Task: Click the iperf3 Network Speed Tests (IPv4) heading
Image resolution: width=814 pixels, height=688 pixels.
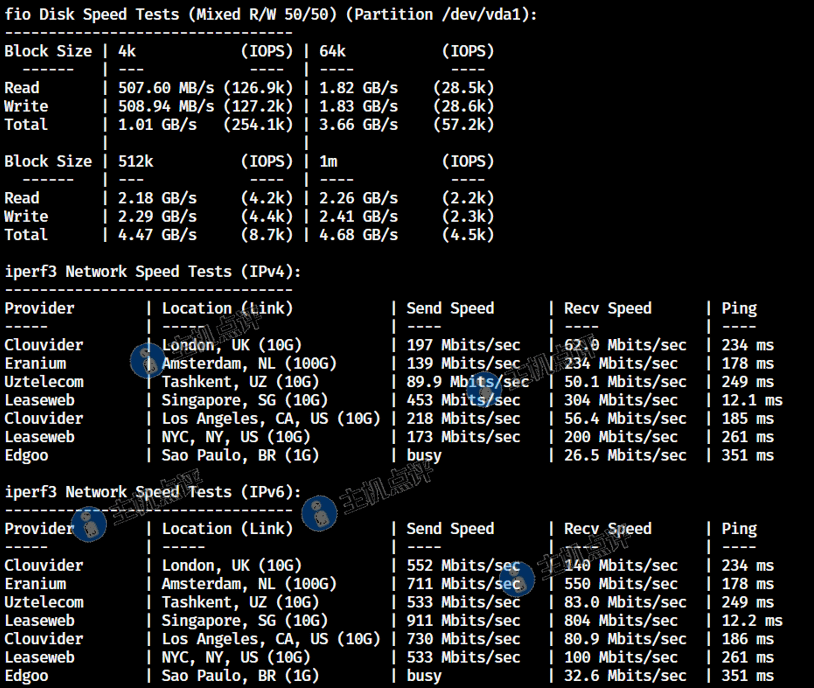Action: pos(152,271)
